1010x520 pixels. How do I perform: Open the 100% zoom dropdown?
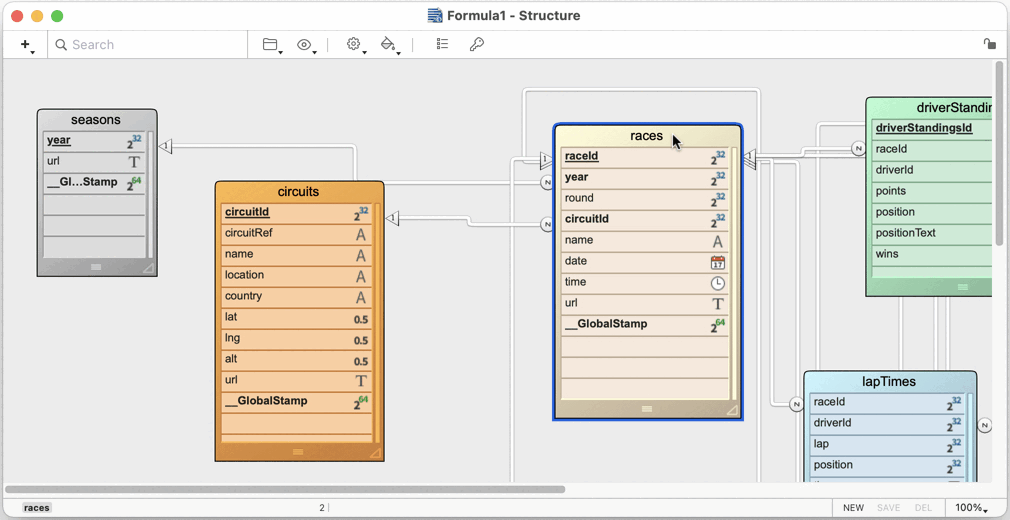pos(971,508)
